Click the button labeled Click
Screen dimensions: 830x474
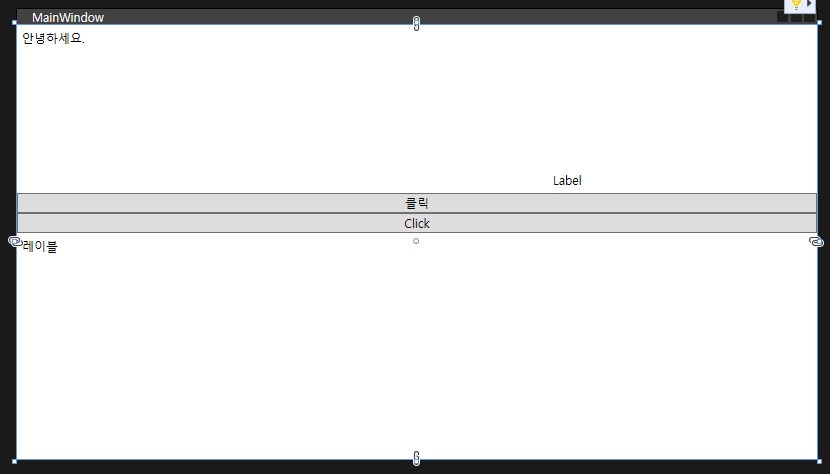pos(417,223)
